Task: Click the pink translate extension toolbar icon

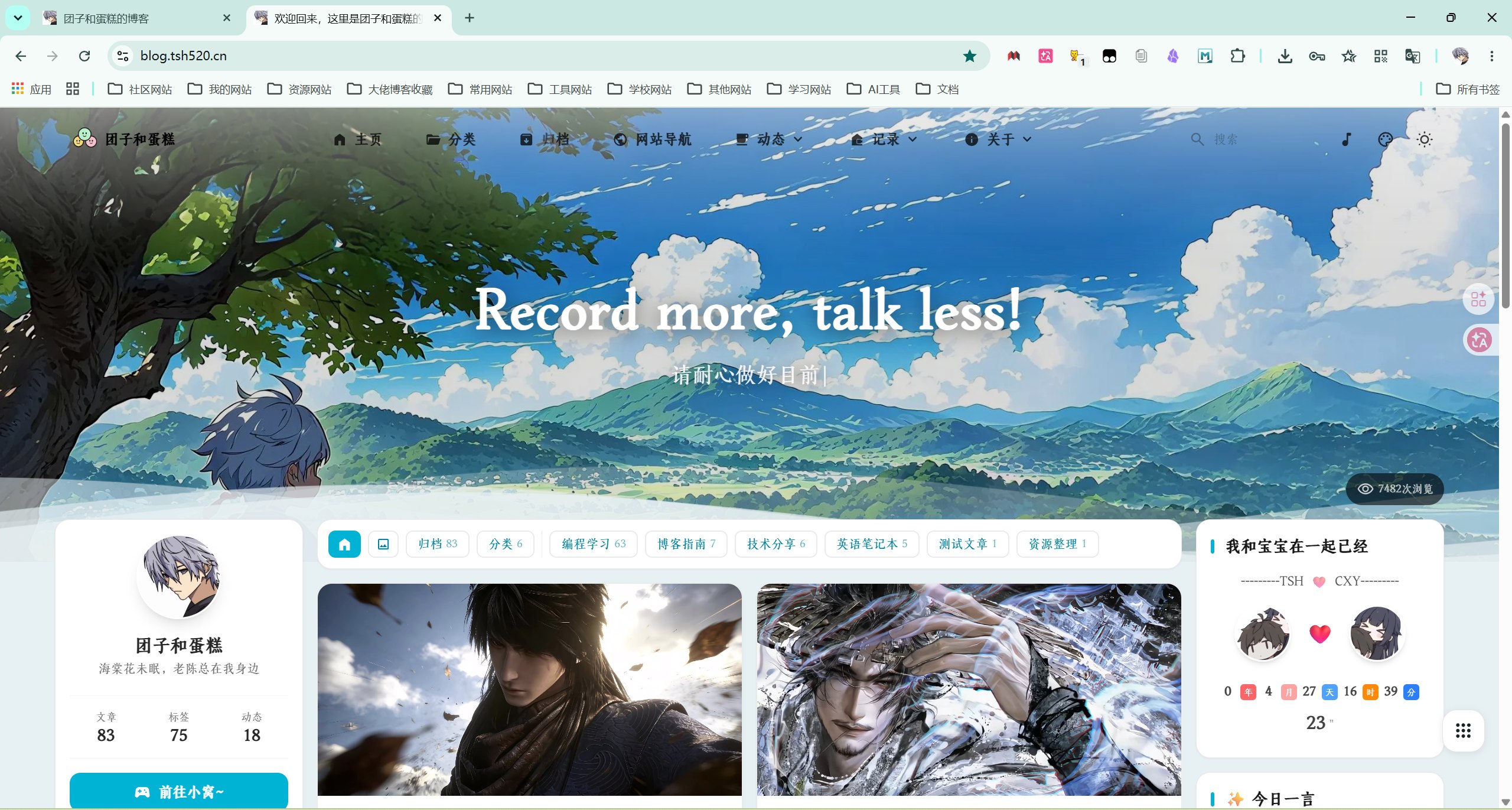Action: pyautogui.click(x=1045, y=56)
